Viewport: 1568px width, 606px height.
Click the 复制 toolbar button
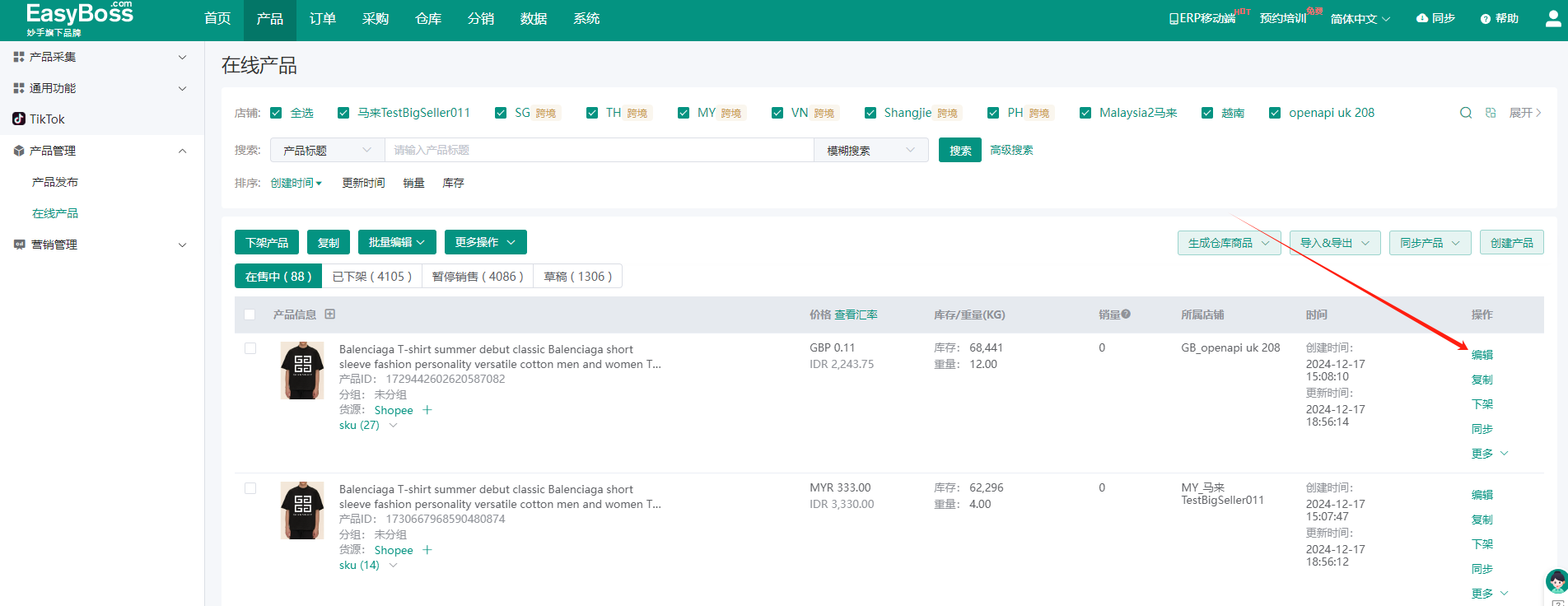[329, 242]
